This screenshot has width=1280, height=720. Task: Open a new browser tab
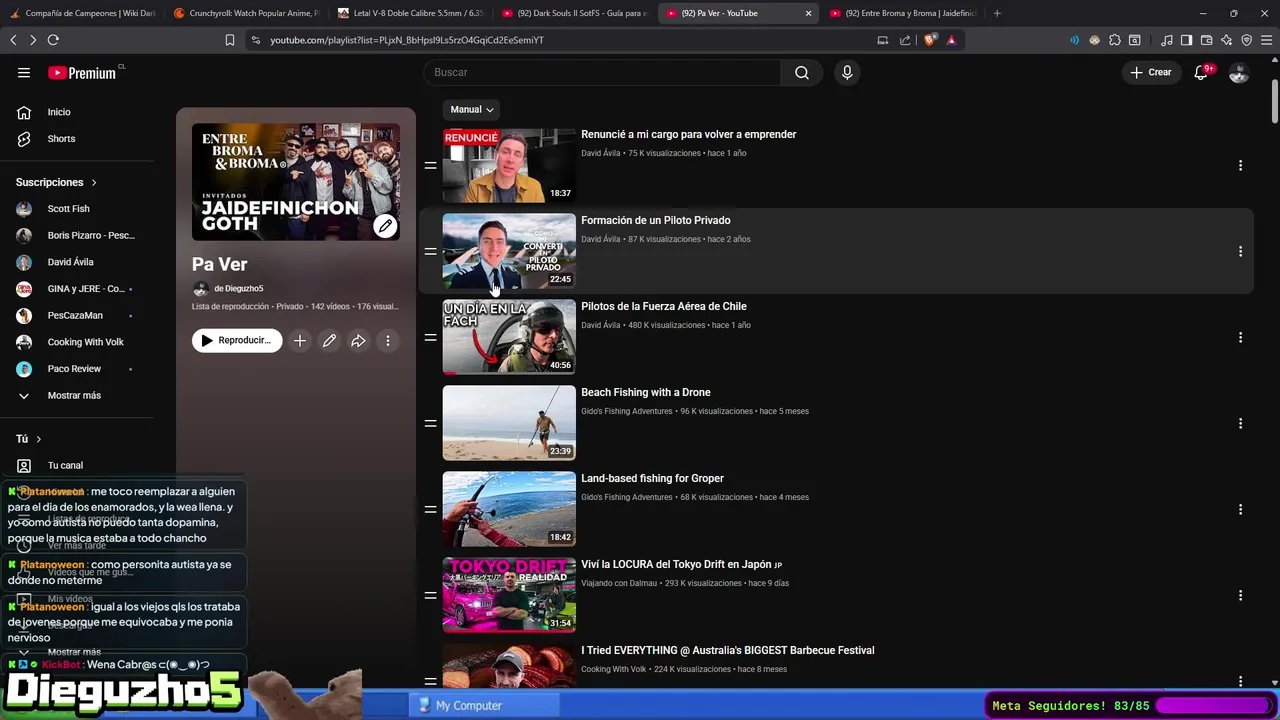point(996,13)
